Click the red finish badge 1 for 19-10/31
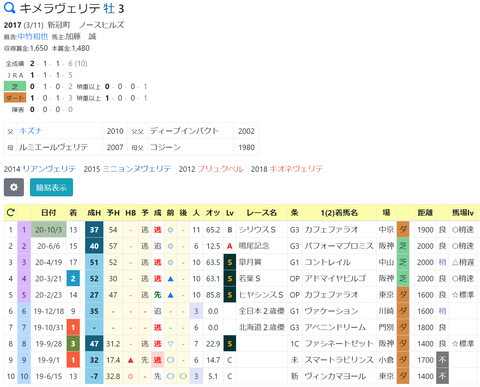This screenshot has height=387, width=480. pos(73,327)
